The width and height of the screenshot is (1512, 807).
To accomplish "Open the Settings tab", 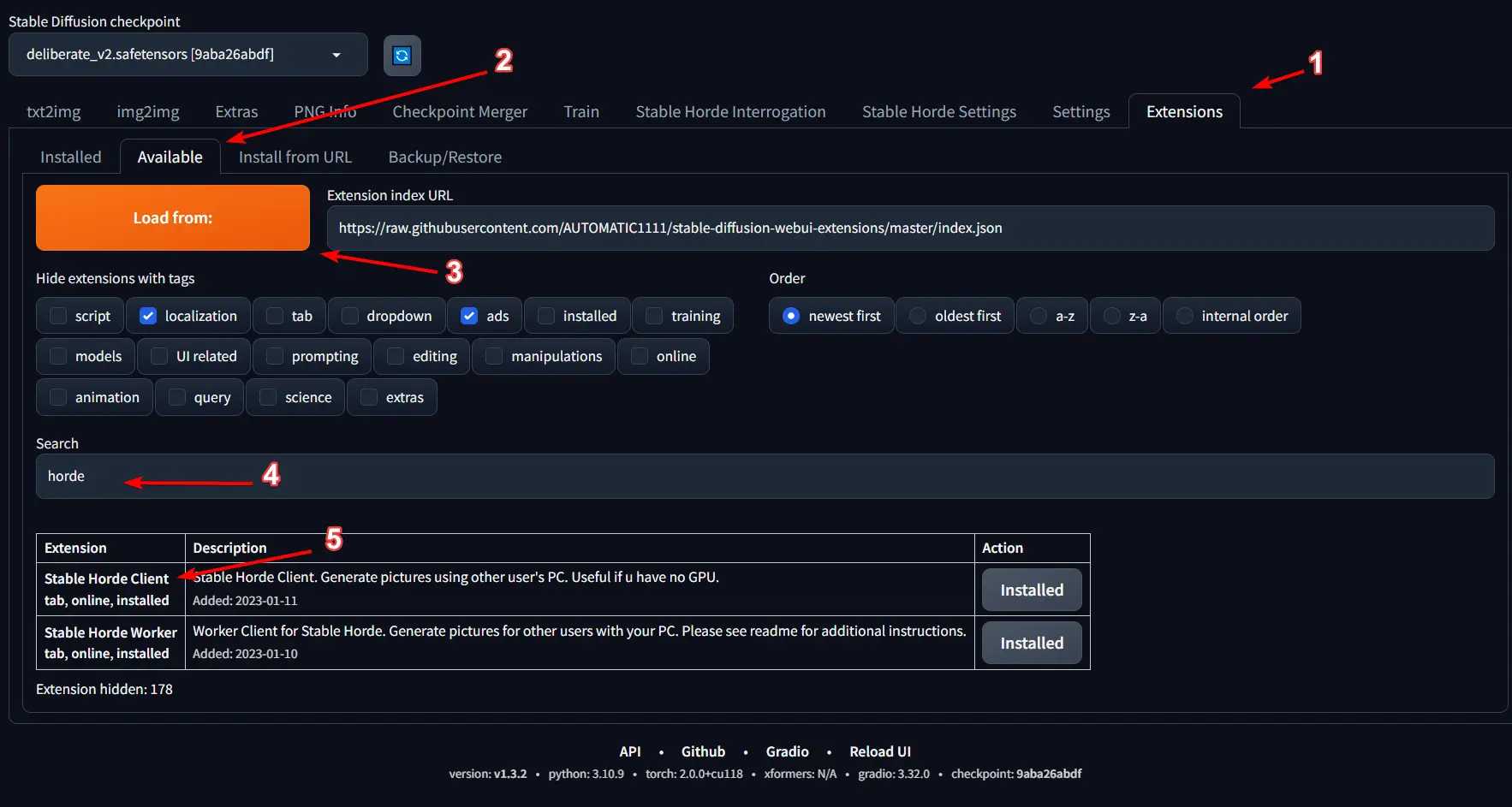I will coord(1080,112).
